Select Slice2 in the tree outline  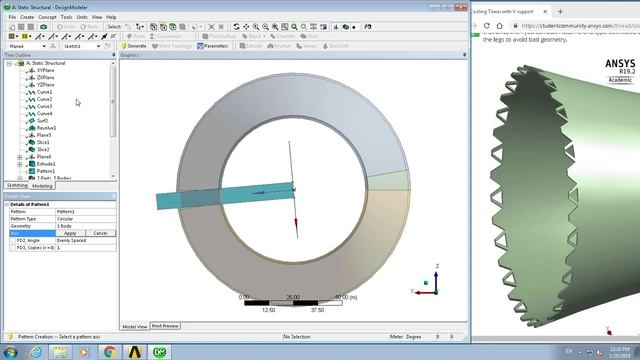pyautogui.click(x=43, y=150)
